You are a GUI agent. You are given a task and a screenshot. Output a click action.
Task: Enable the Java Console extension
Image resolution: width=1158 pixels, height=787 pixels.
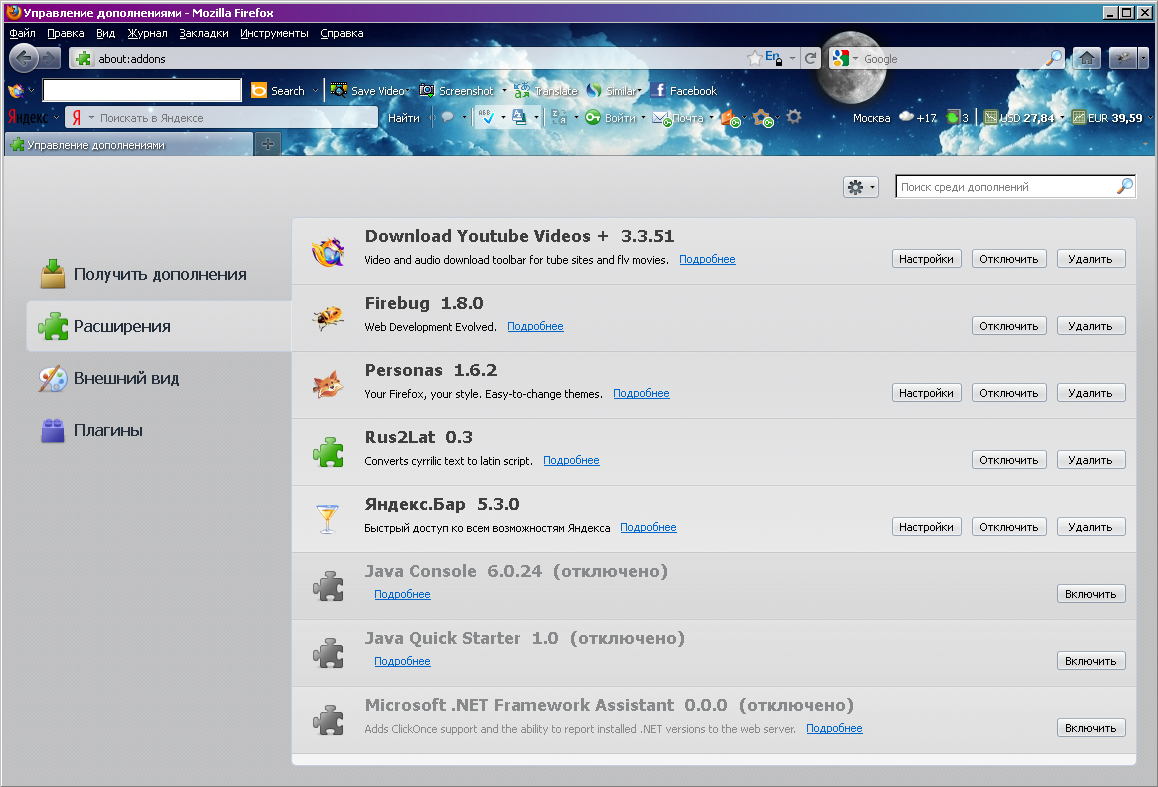point(1090,594)
